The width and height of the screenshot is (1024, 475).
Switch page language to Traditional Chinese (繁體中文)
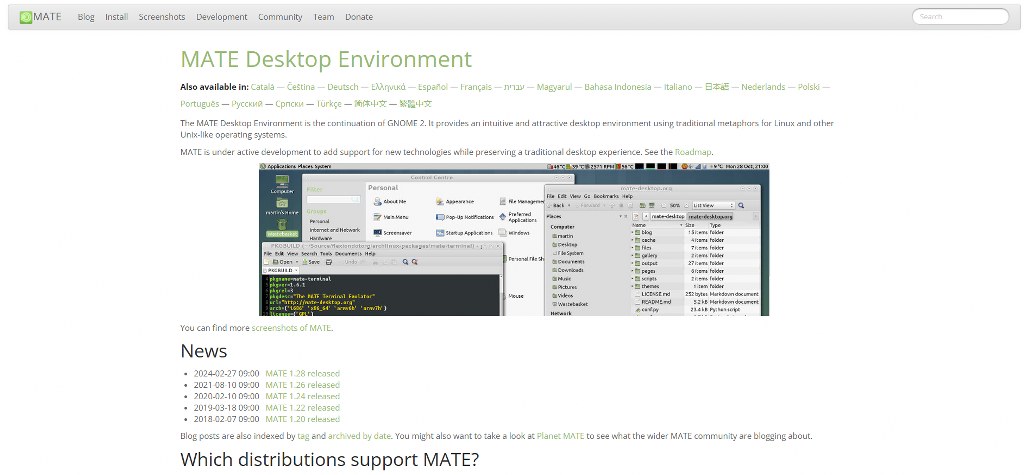(415, 104)
